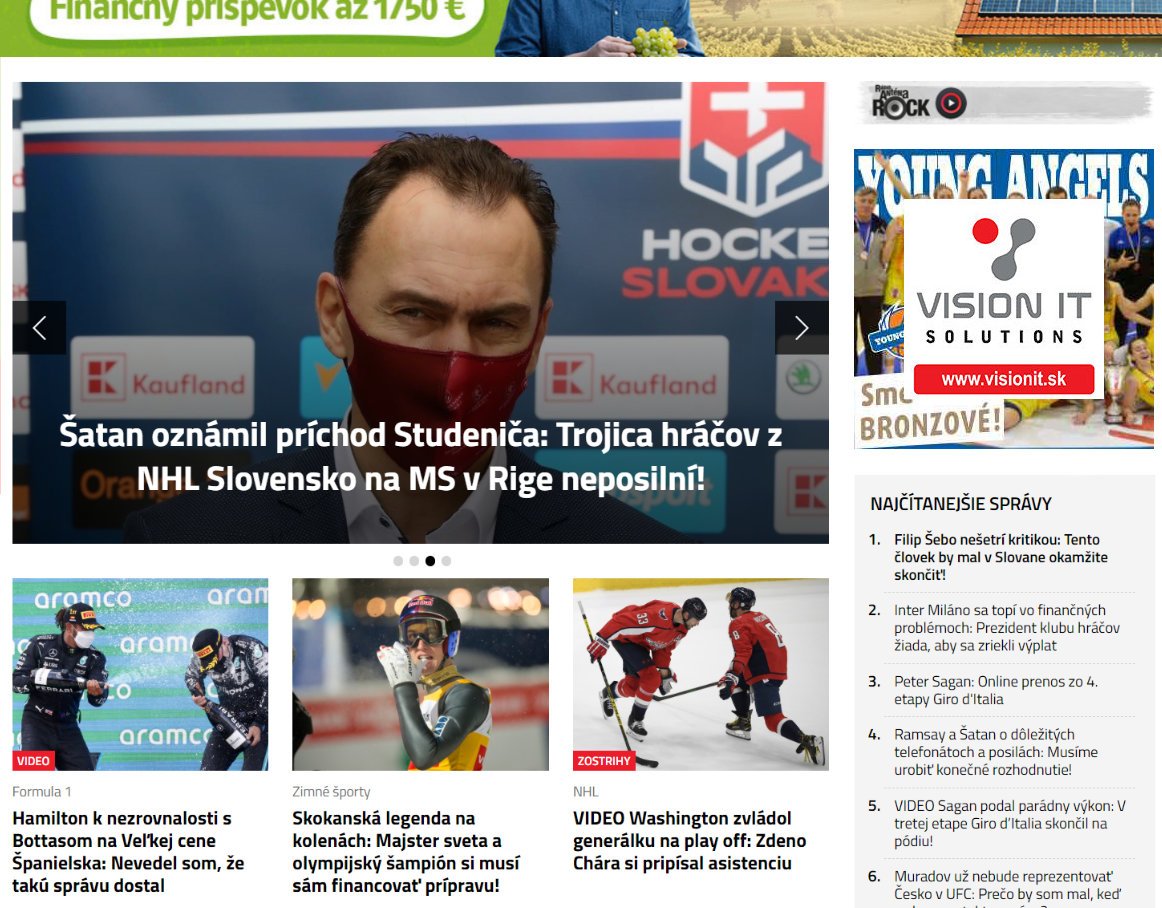The width and height of the screenshot is (1162, 908).
Task: Open the Šatan oznámil príchod Studeniča headline
Action: point(420,457)
